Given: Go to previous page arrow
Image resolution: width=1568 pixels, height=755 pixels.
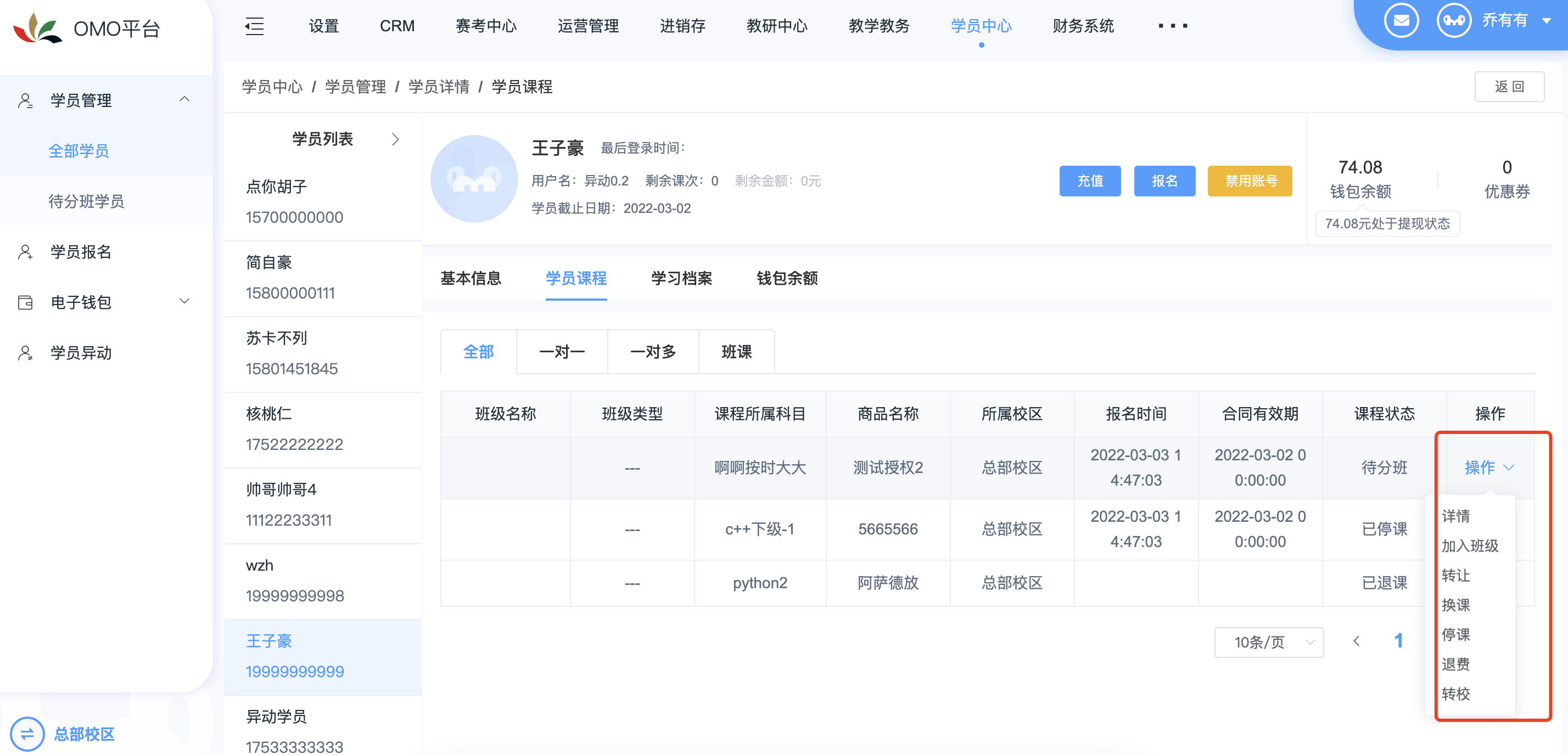Looking at the screenshot, I should (x=1356, y=641).
